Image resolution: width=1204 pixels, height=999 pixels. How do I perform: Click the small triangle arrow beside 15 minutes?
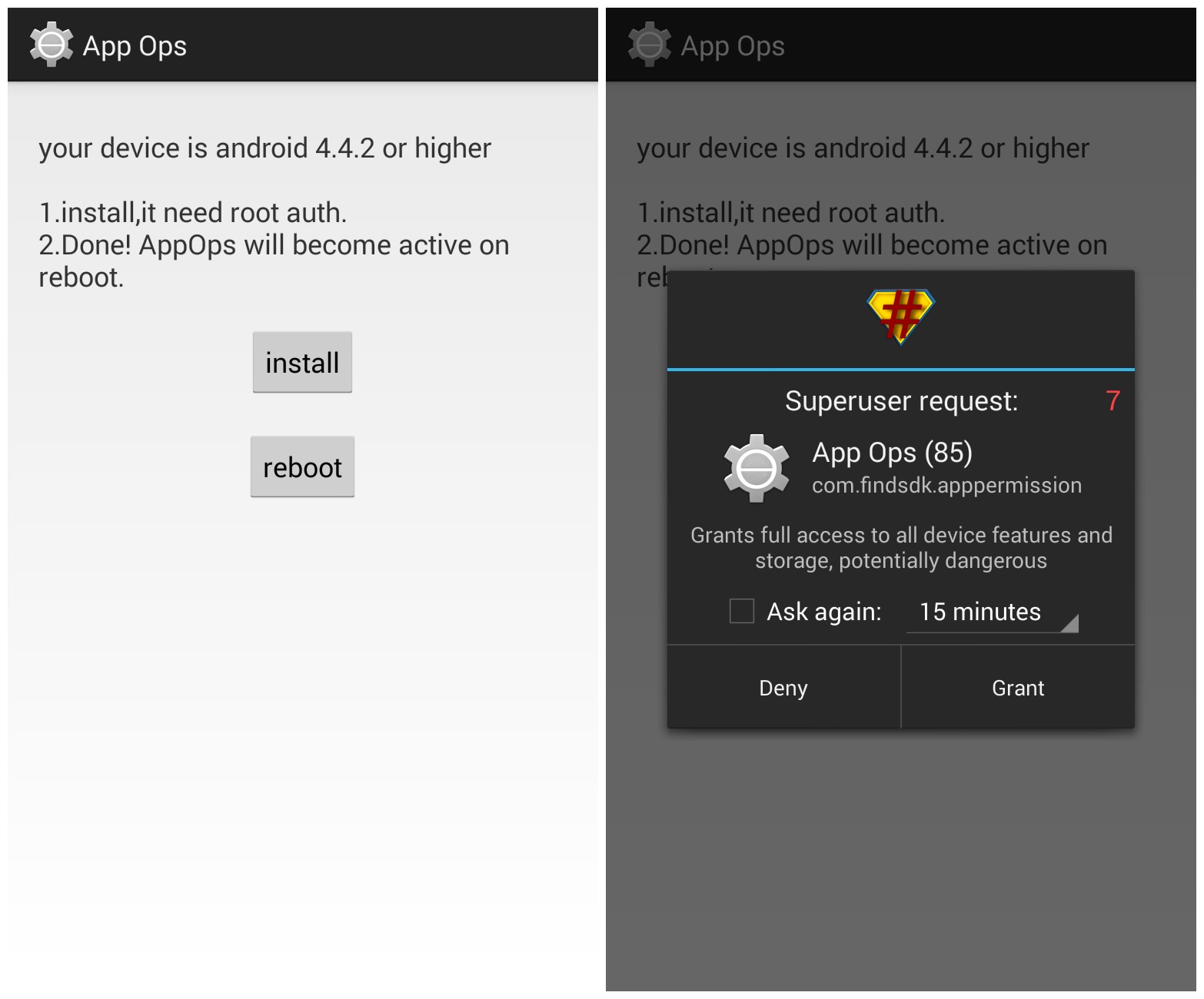pyautogui.click(x=1070, y=623)
